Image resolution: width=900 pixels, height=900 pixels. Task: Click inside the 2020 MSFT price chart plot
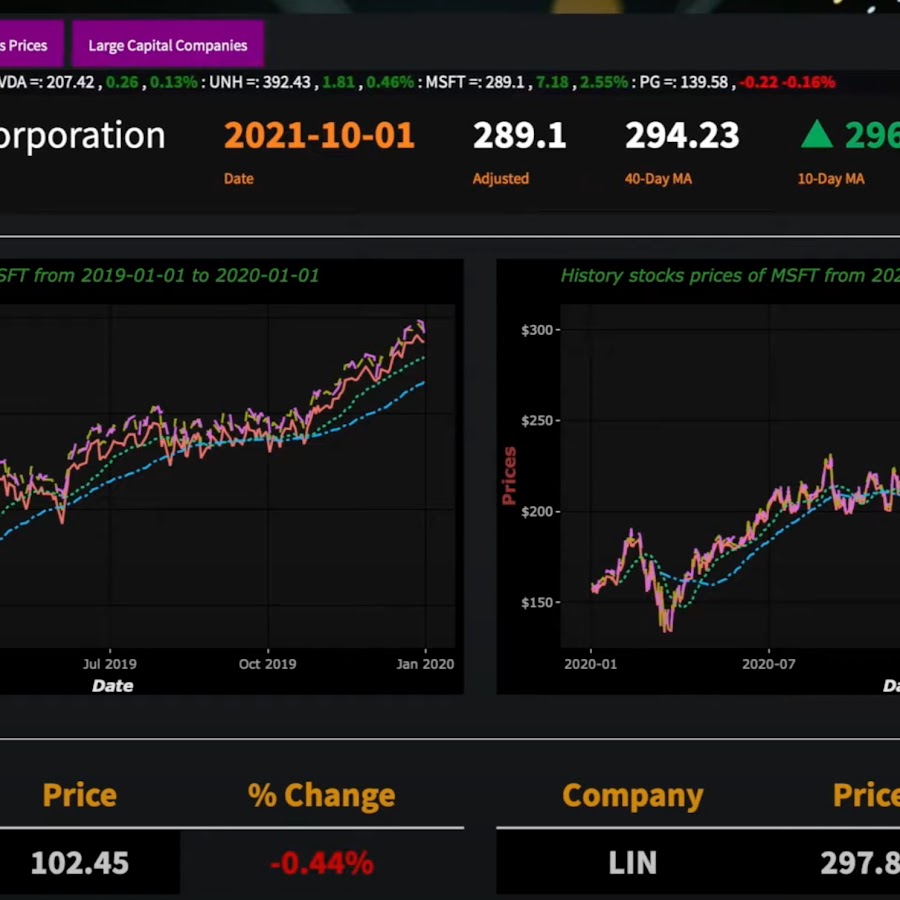point(730,476)
